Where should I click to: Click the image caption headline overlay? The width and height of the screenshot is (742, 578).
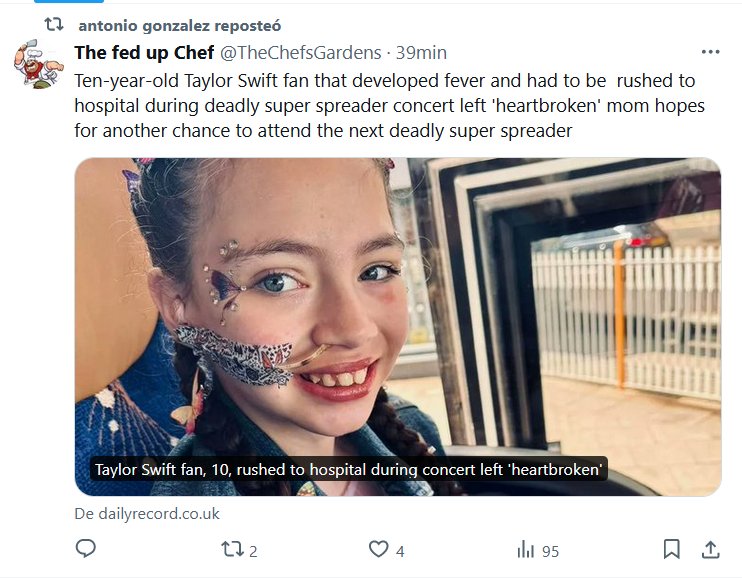click(x=349, y=470)
